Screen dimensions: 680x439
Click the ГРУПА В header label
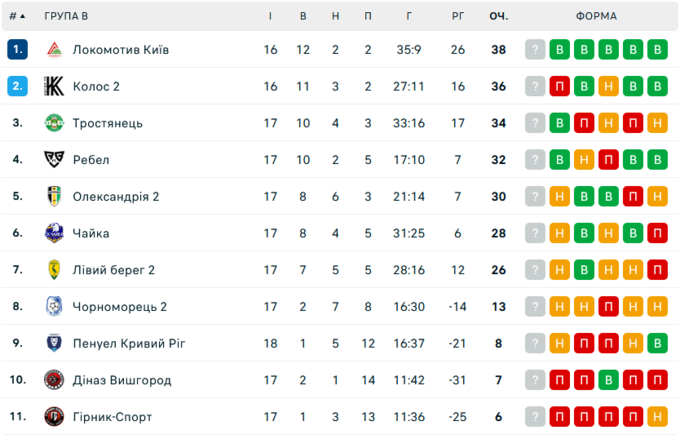(x=66, y=16)
